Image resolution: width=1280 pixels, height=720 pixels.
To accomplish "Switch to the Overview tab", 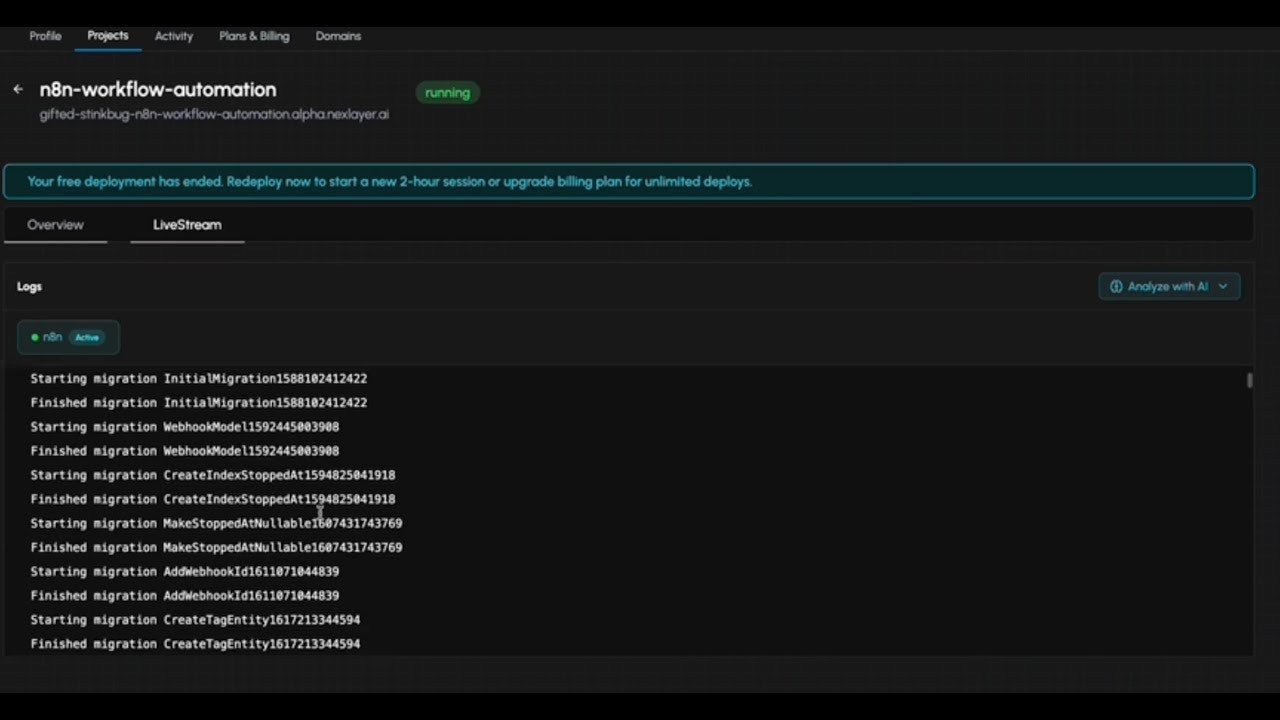I will [x=55, y=224].
